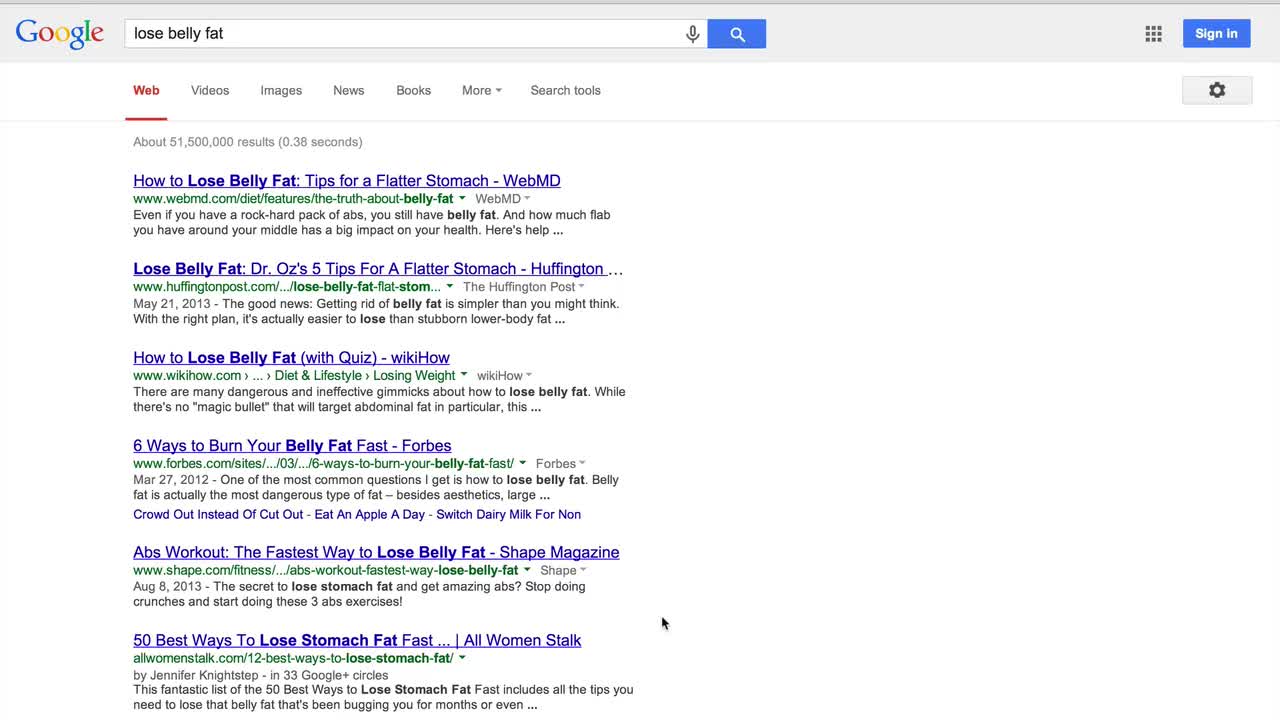Open The Huffington Post source dropdown
The width and height of the screenshot is (1280, 720).
point(524,287)
